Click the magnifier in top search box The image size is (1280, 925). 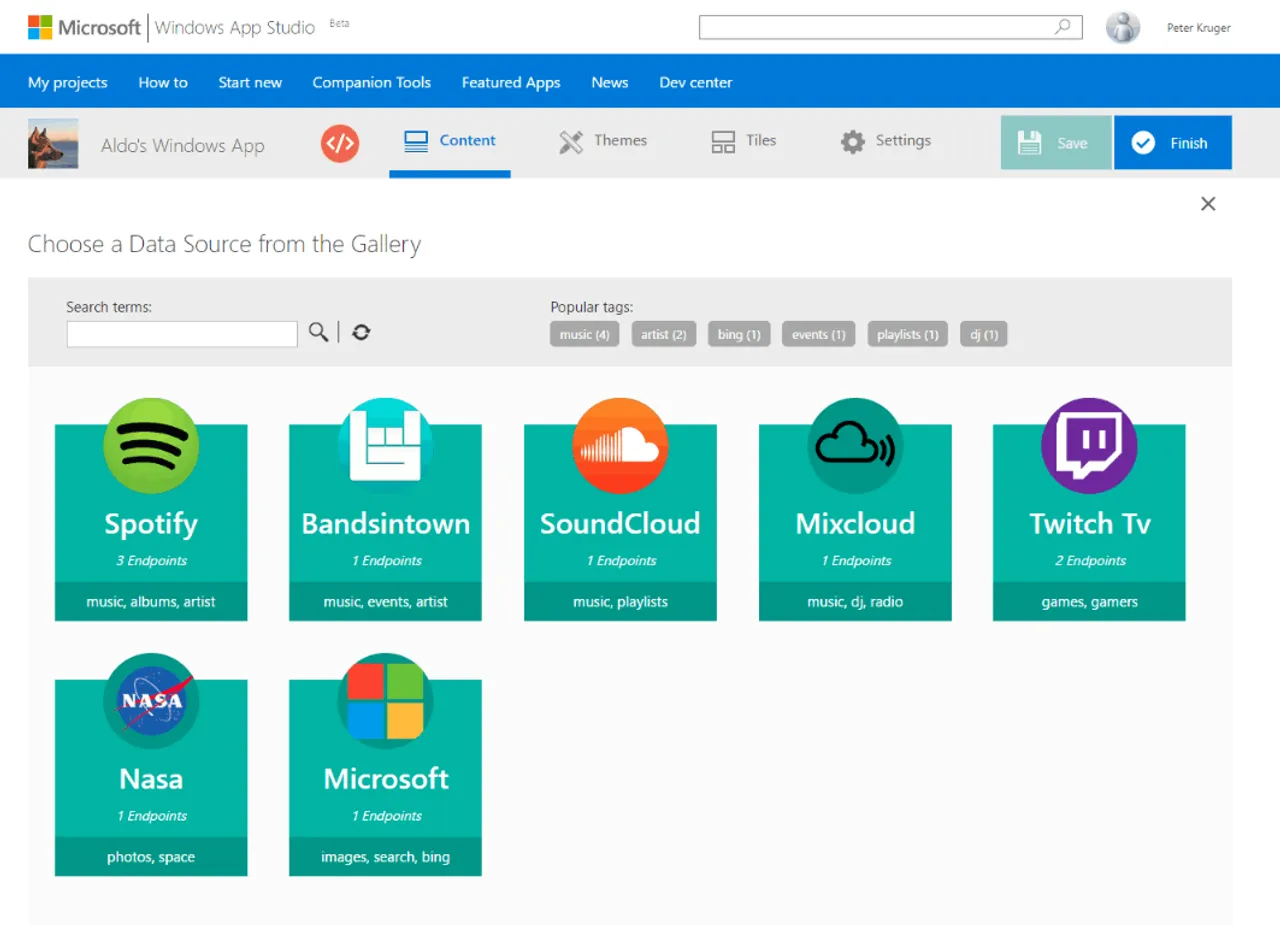click(x=1063, y=27)
